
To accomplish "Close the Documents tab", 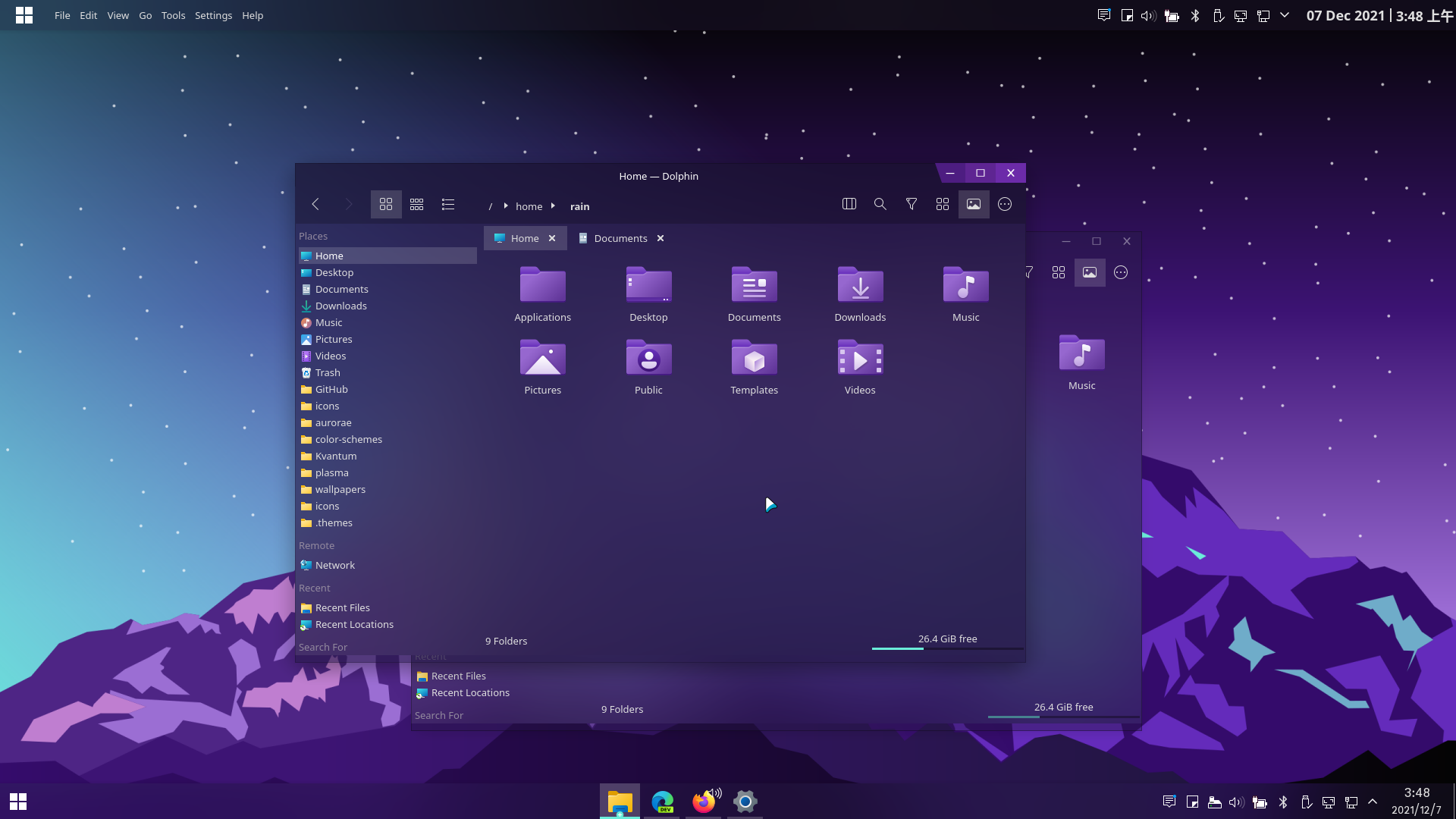I will click(661, 238).
